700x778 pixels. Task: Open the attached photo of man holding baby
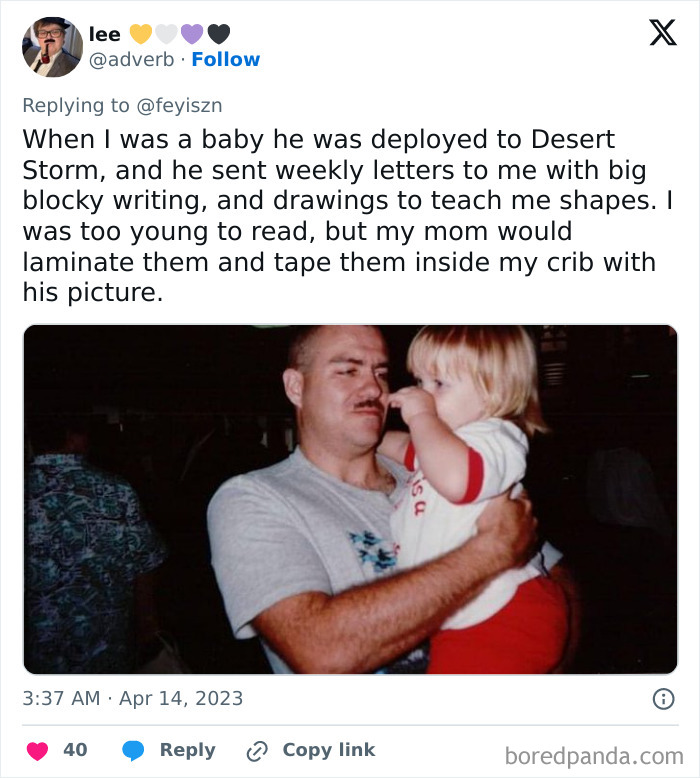coord(350,499)
